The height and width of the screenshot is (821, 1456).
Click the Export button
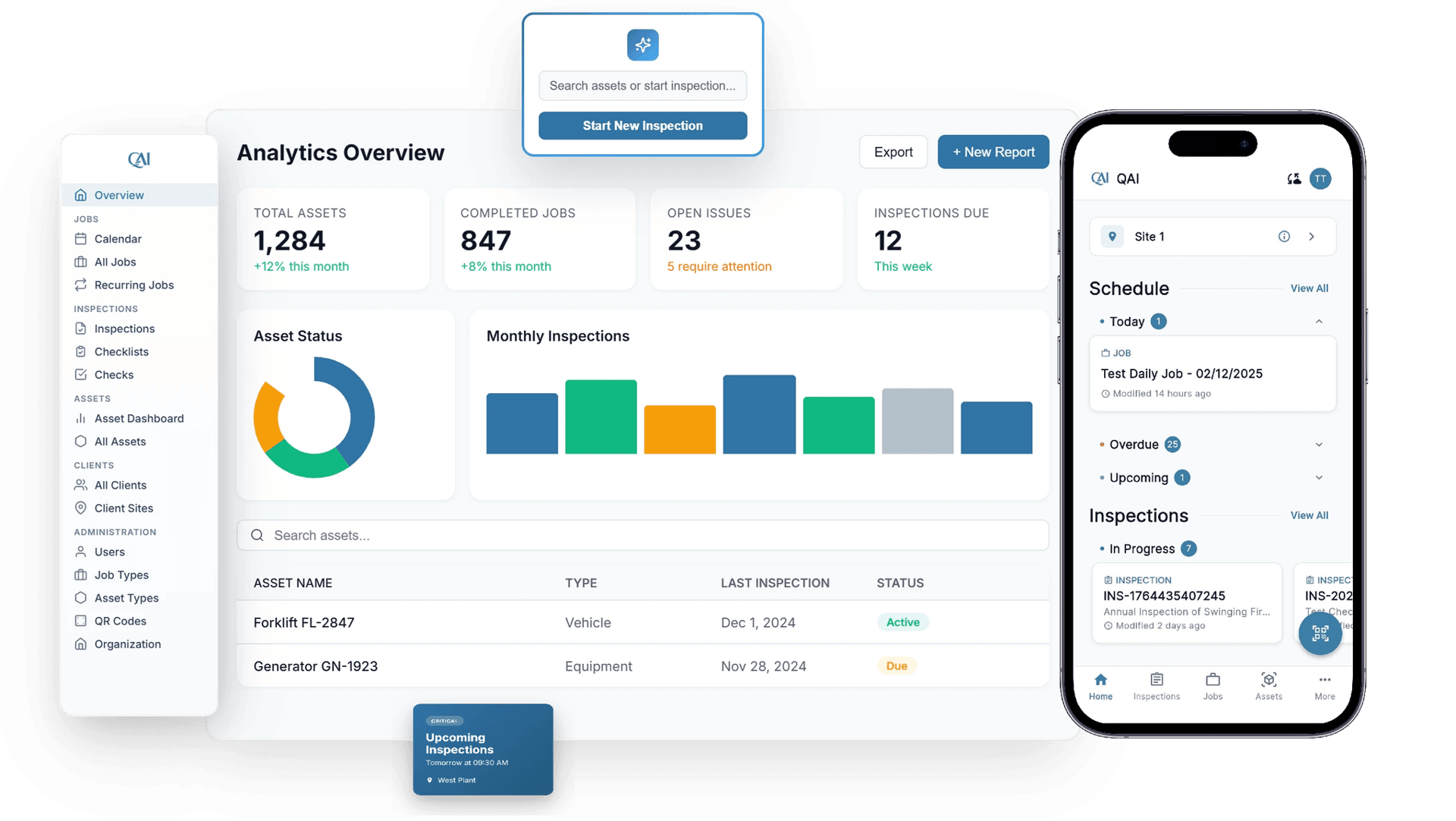(x=893, y=153)
